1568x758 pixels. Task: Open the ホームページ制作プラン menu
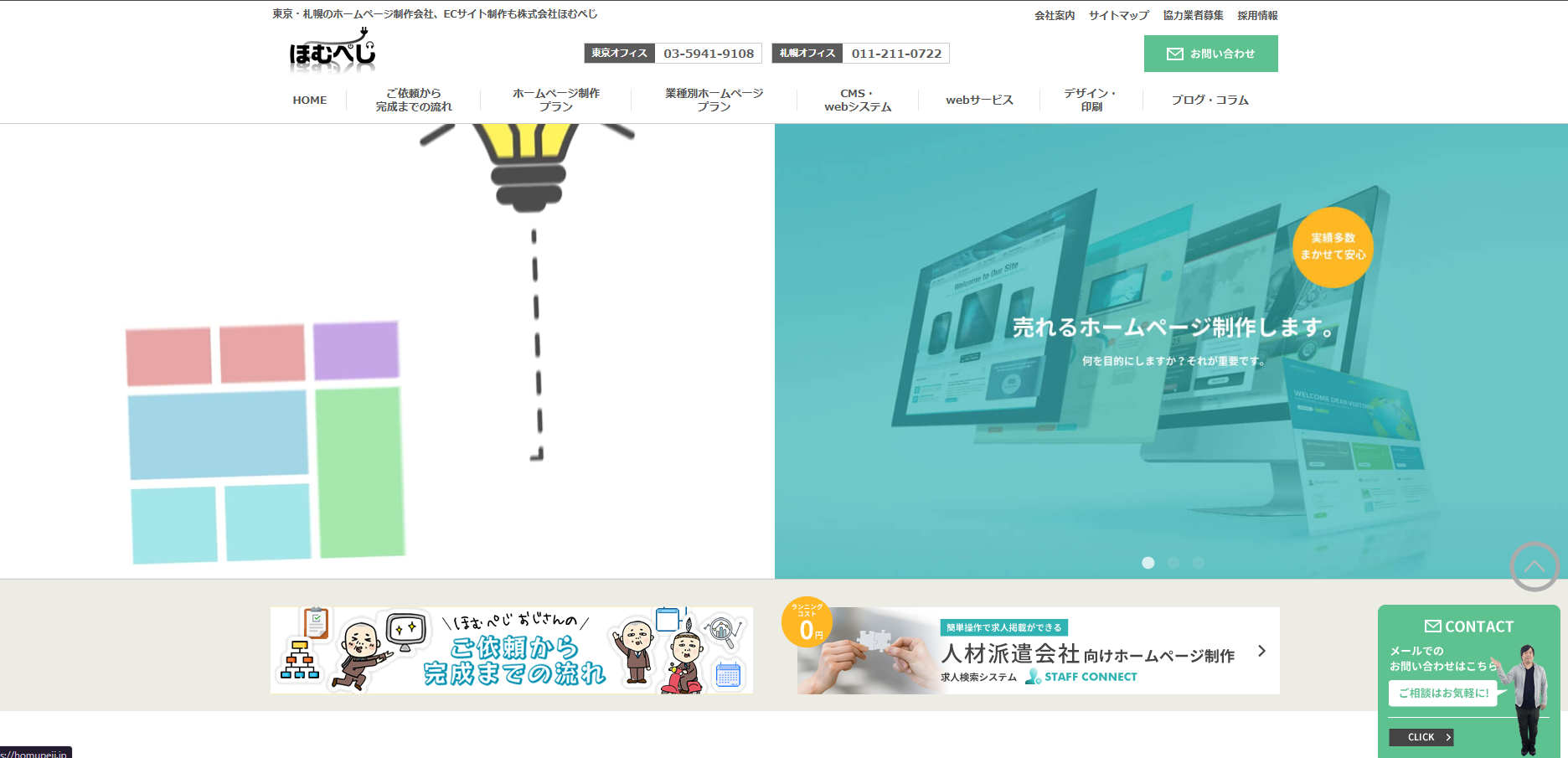[555, 100]
